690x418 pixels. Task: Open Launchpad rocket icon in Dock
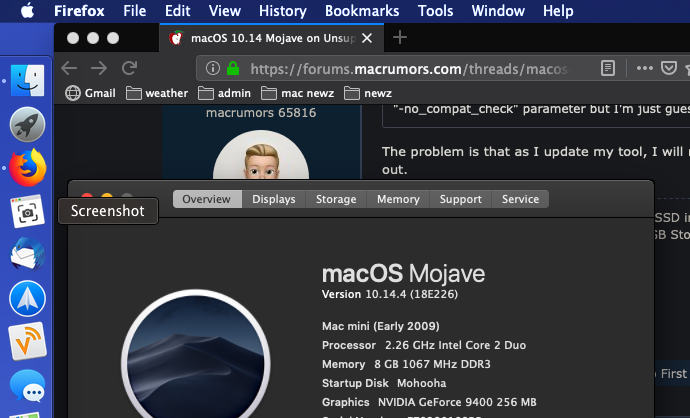[x=27, y=125]
